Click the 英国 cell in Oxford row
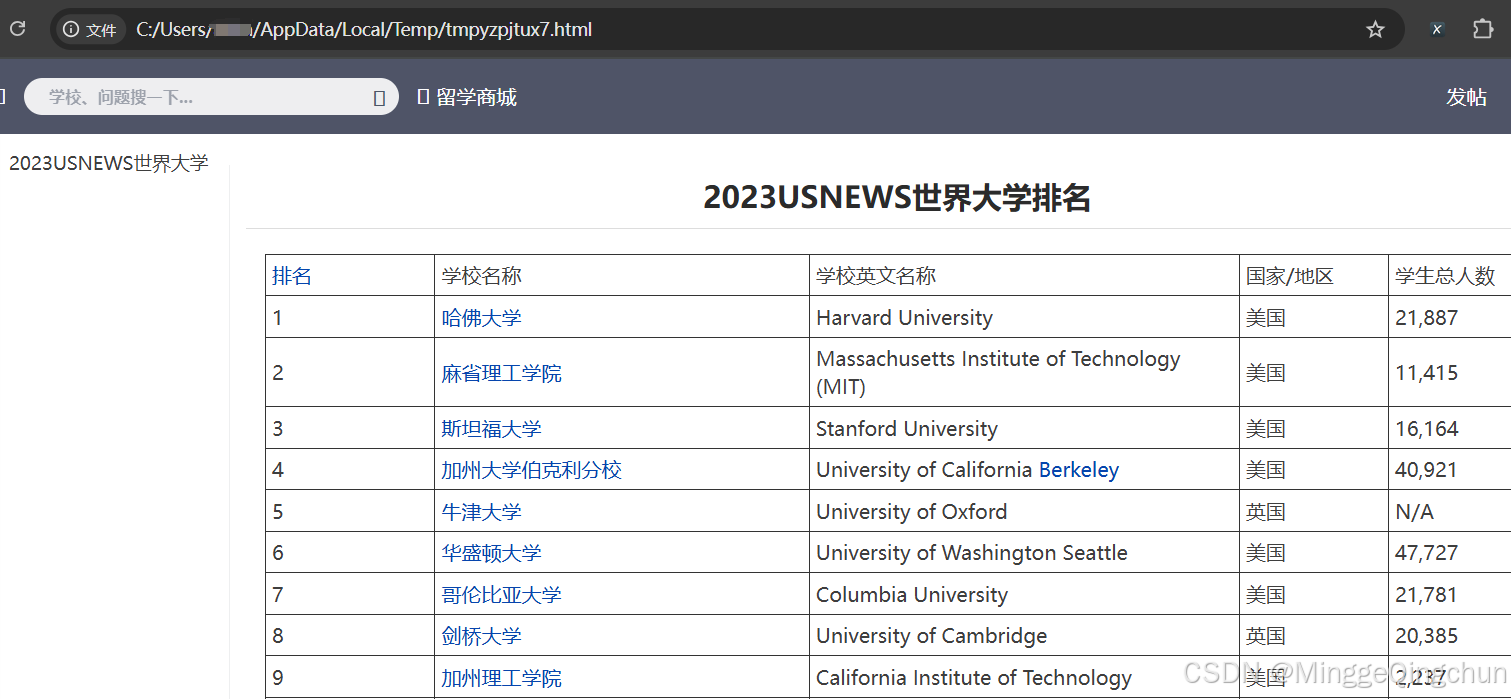 click(1314, 512)
